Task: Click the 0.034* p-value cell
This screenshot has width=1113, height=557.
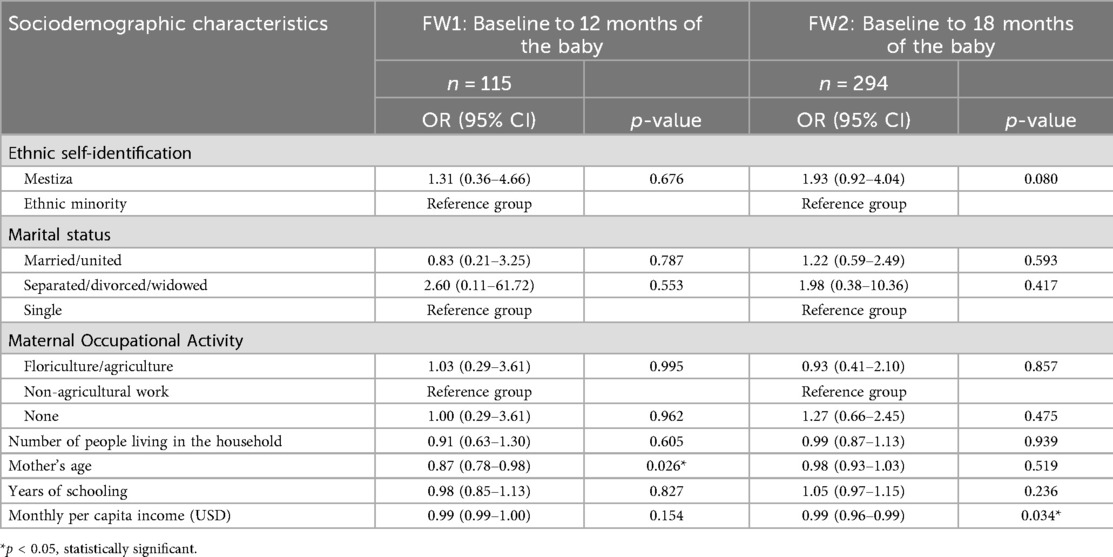Action: (x=1035, y=517)
